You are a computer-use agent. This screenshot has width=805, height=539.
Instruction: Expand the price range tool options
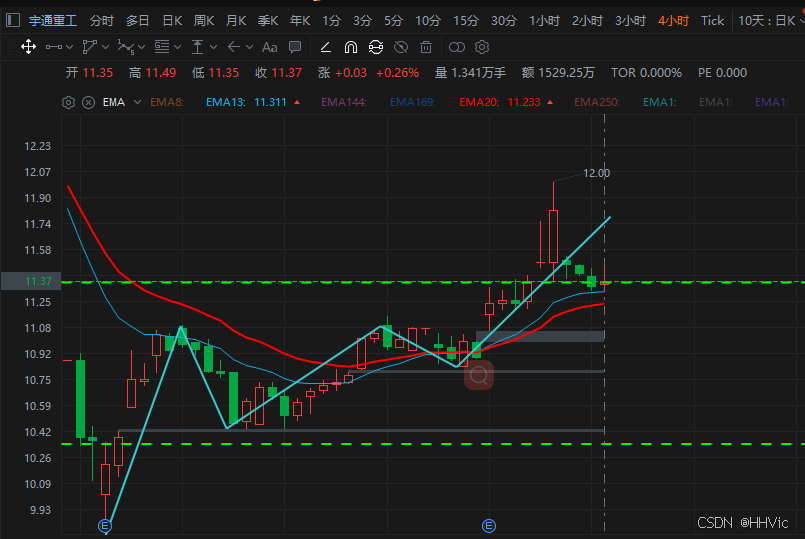pos(214,47)
